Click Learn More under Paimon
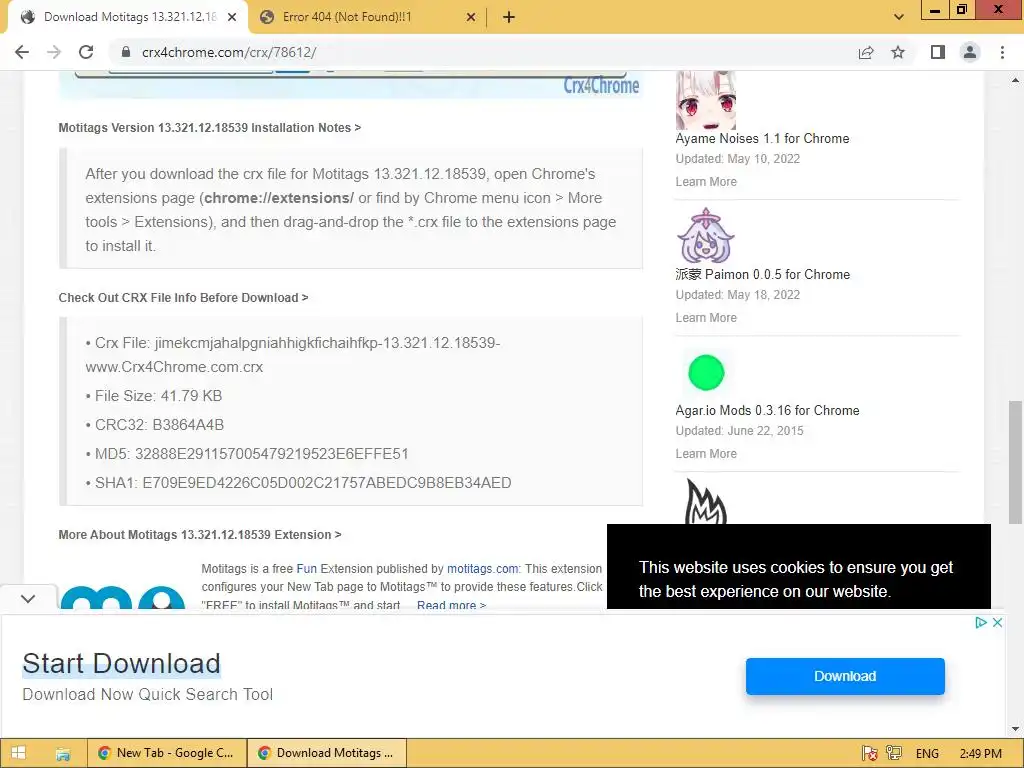This screenshot has width=1024, height=768. pos(706,317)
